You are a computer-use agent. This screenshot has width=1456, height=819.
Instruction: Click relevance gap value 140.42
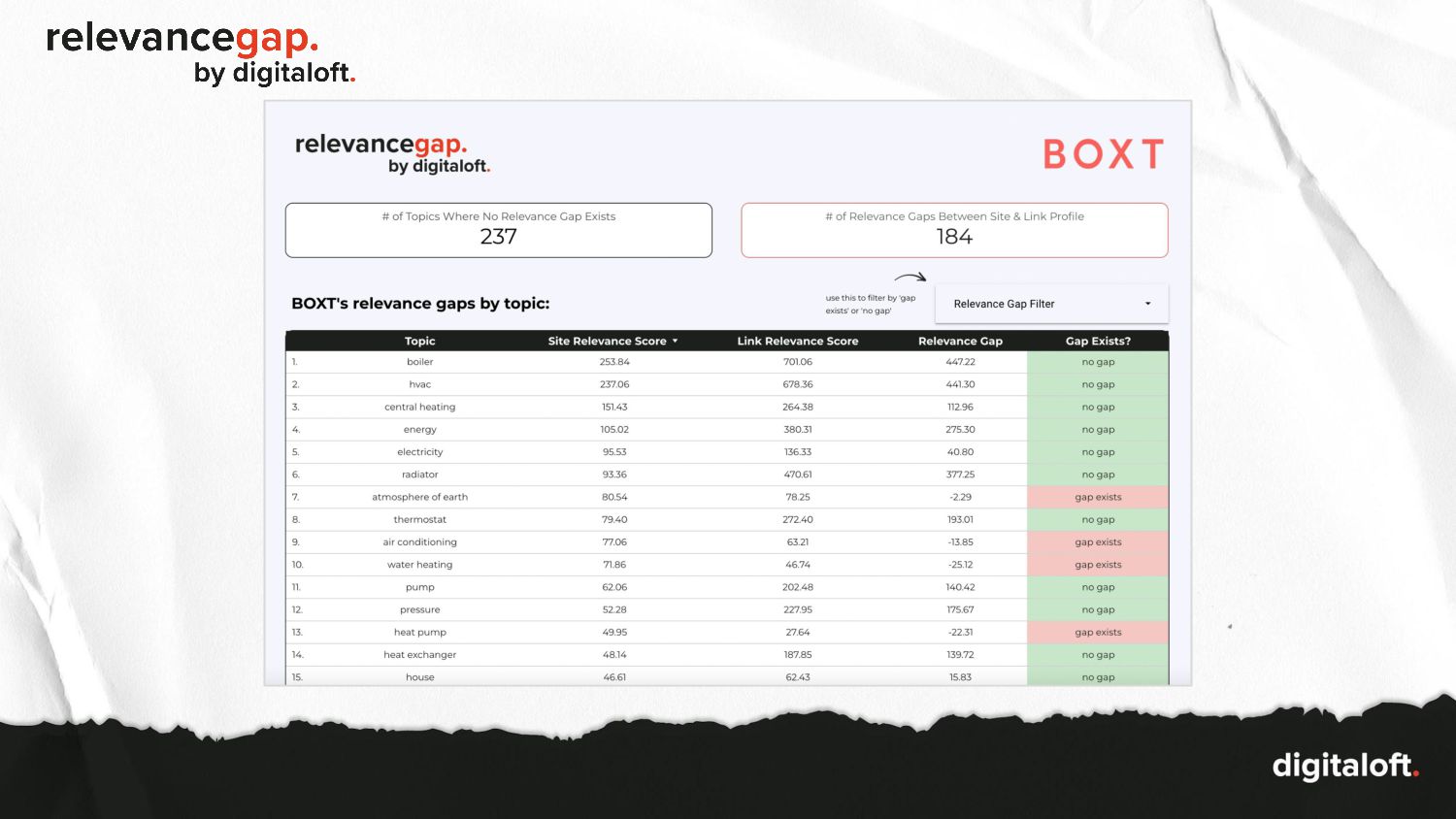pos(960,587)
